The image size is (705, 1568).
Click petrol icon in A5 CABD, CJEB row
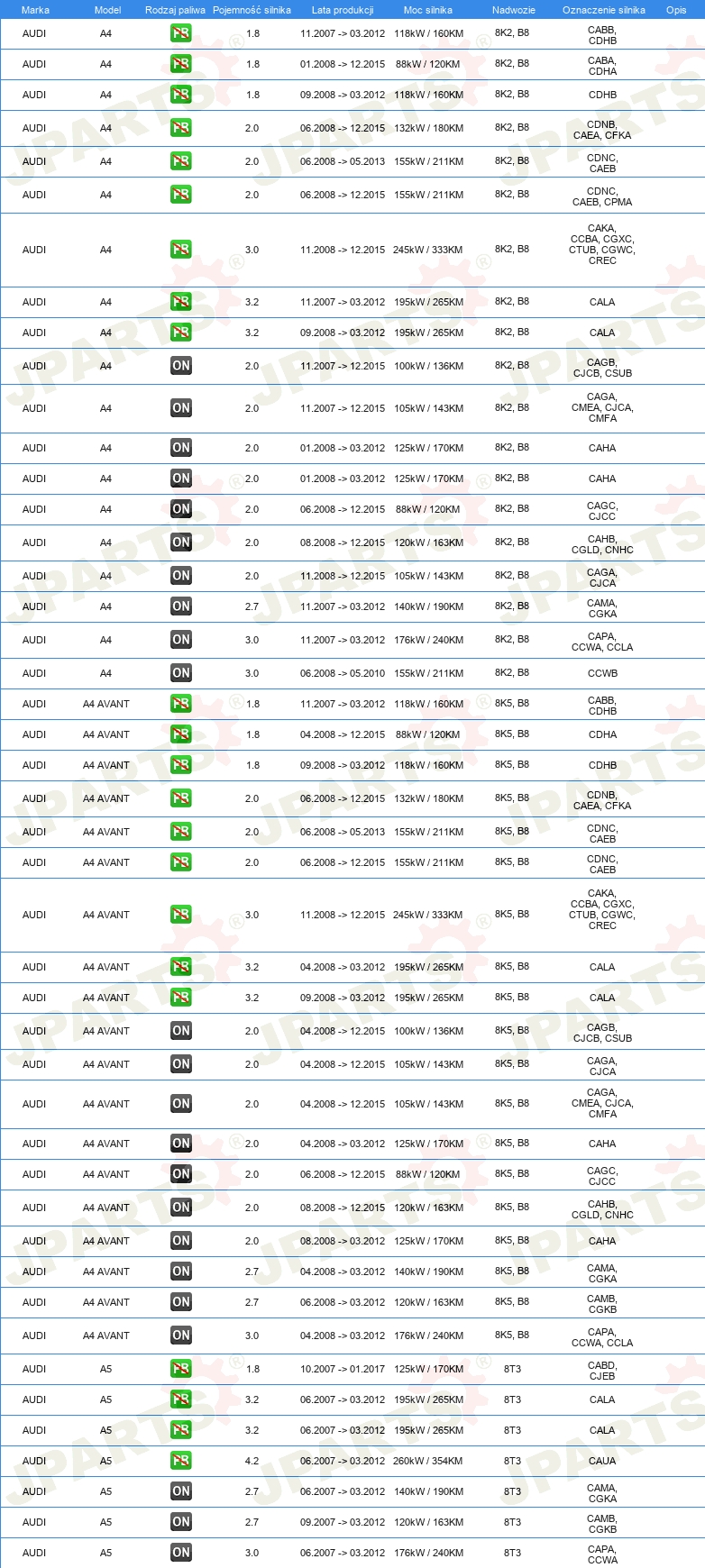pyautogui.click(x=181, y=1369)
